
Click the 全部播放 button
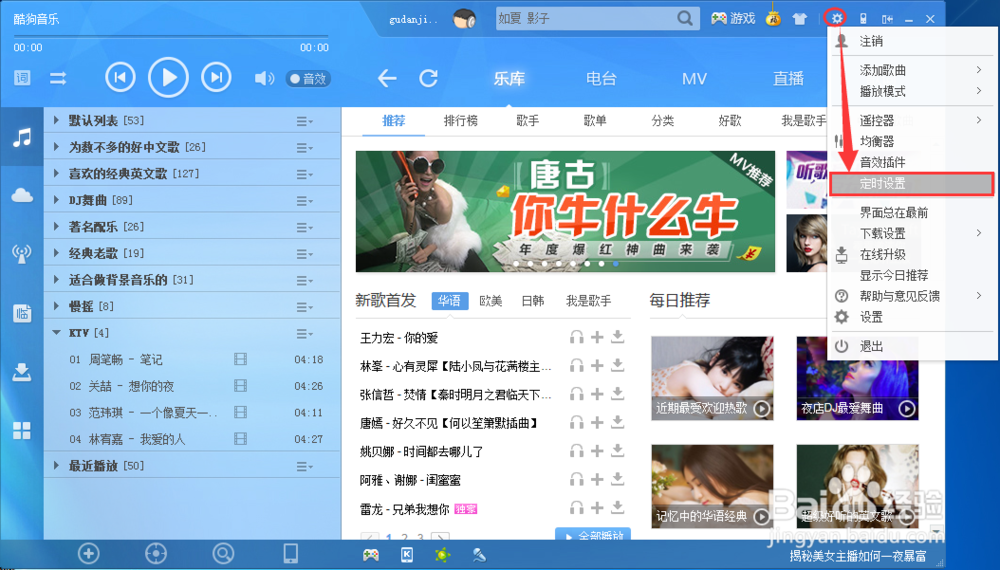point(593,534)
